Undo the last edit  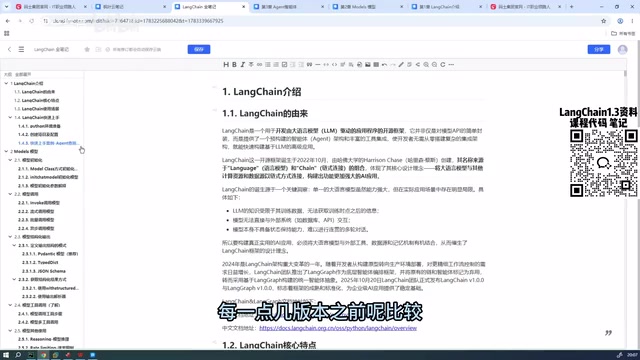pyautogui.click(x=384, y=64)
